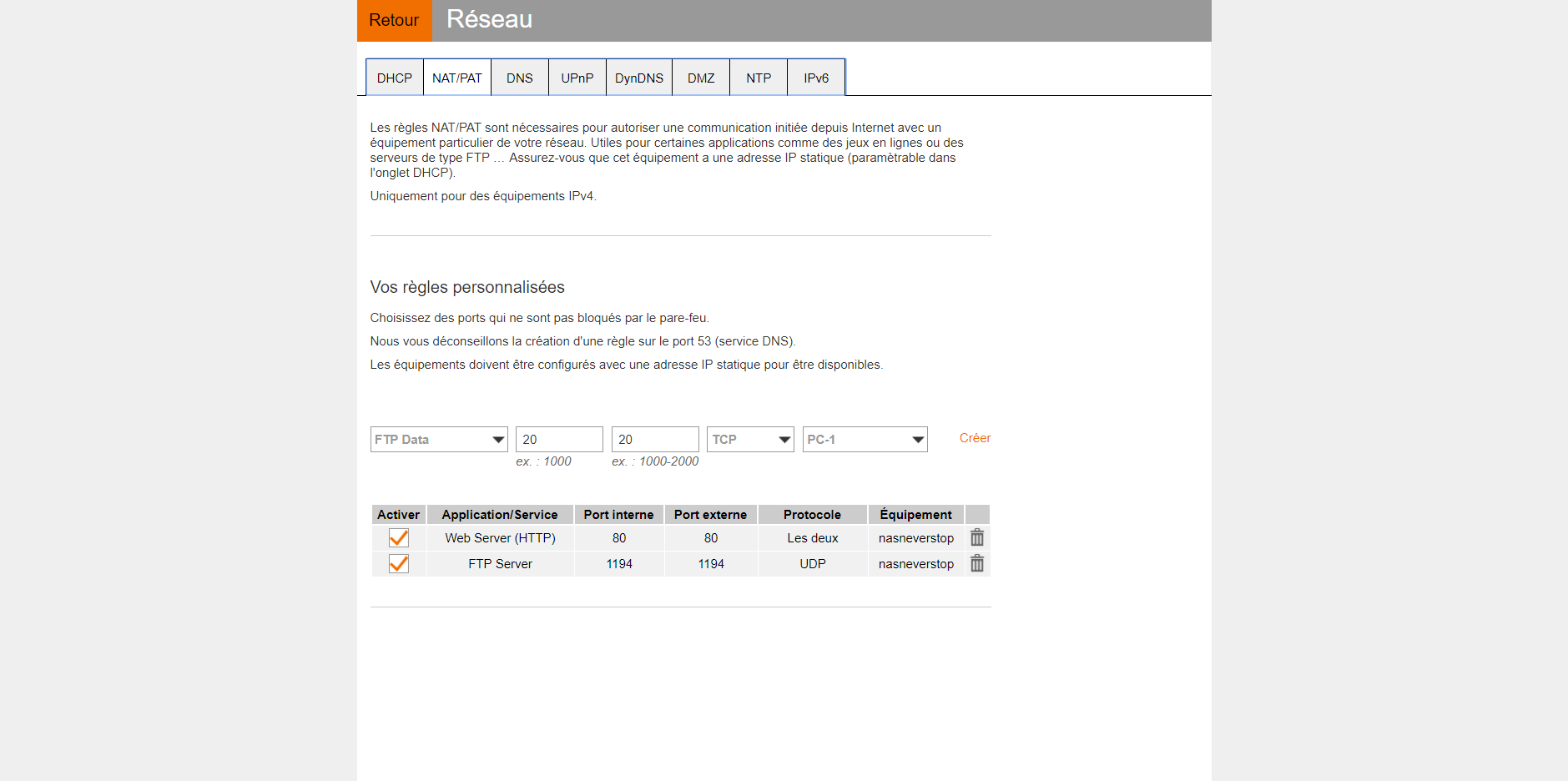Focus the internal port input field

[559, 440]
